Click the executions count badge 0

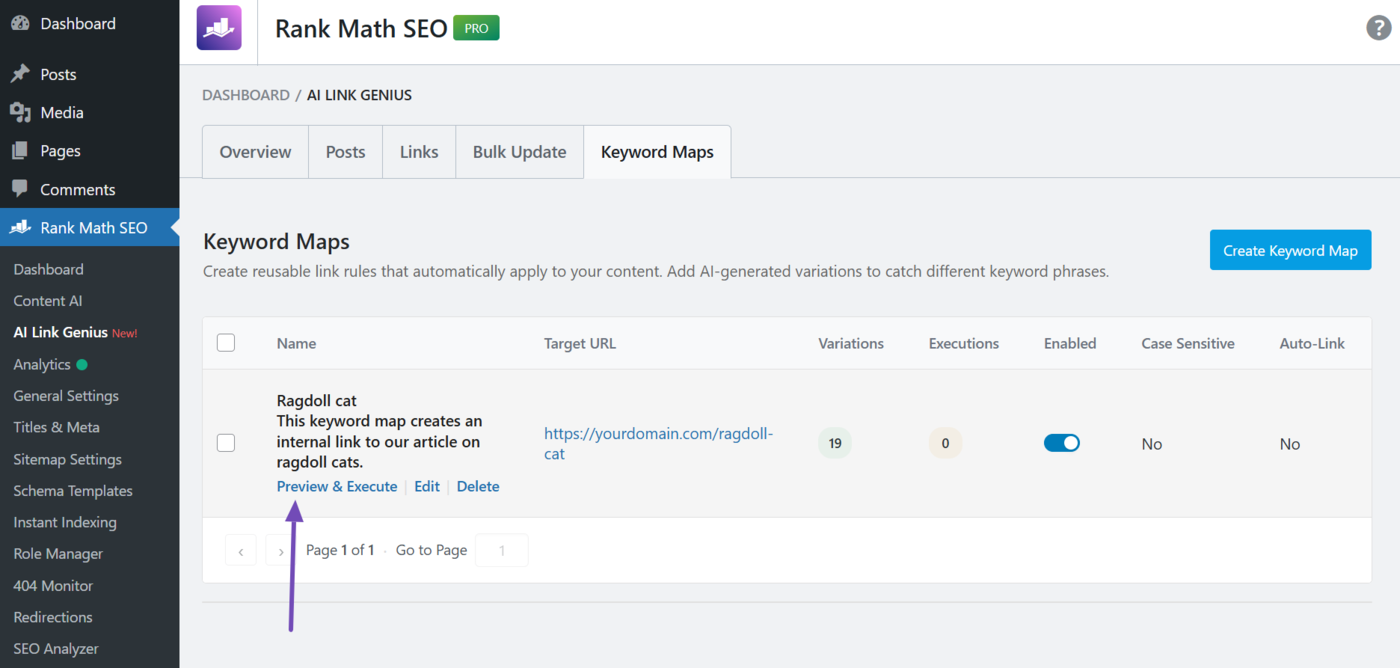945,443
